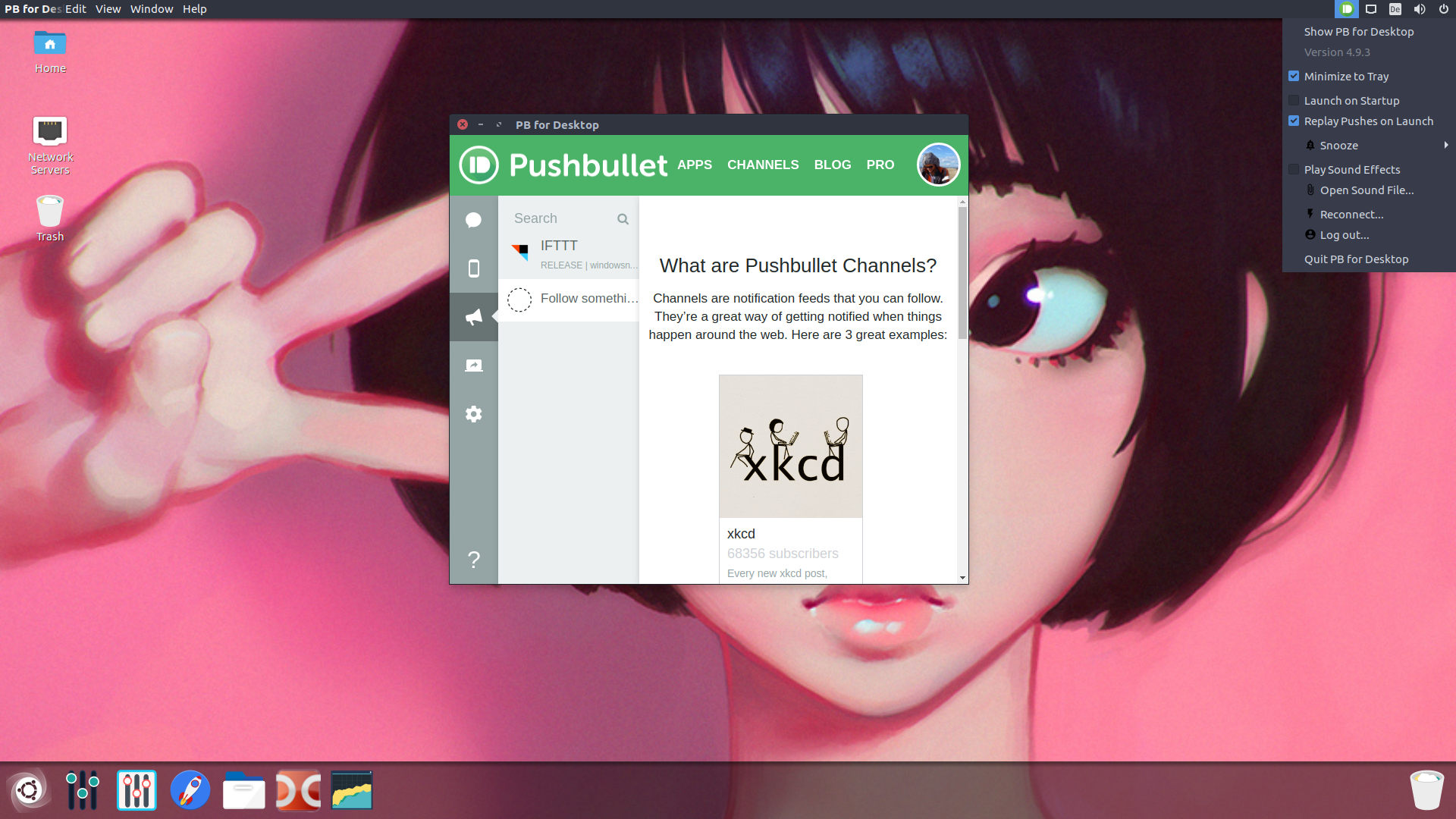Enable Replay Pushes on Launch checkbox
Viewport: 1456px width, 819px height.
point(1294,121)
